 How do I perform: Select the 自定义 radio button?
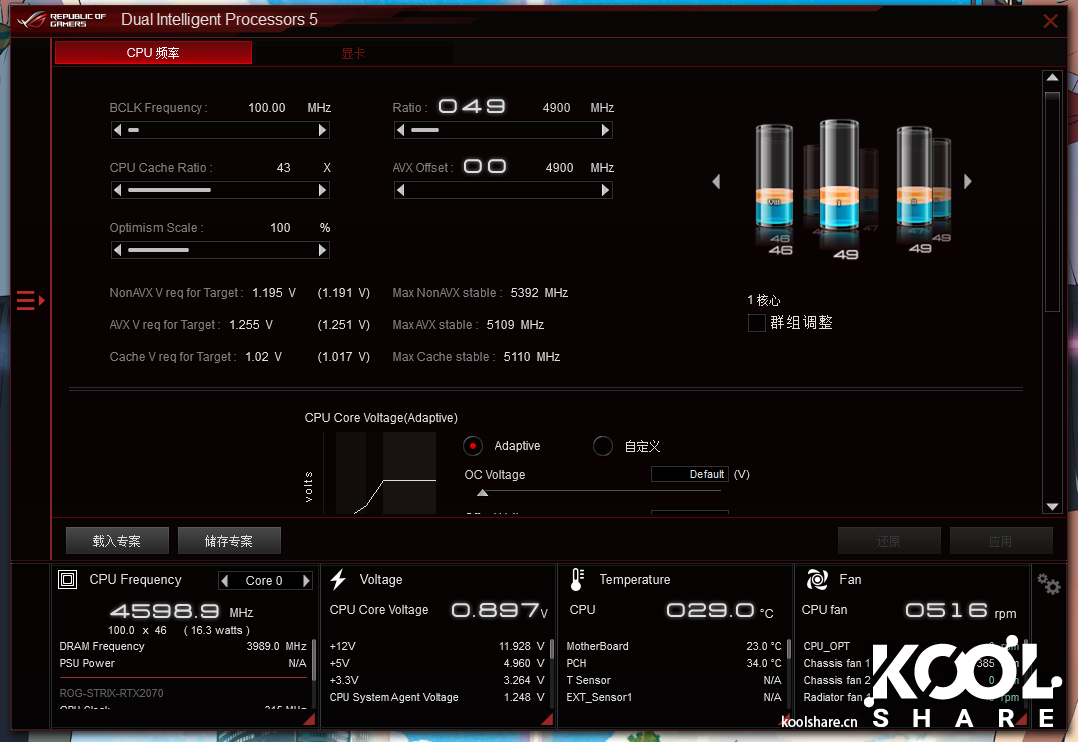[602, 446]
